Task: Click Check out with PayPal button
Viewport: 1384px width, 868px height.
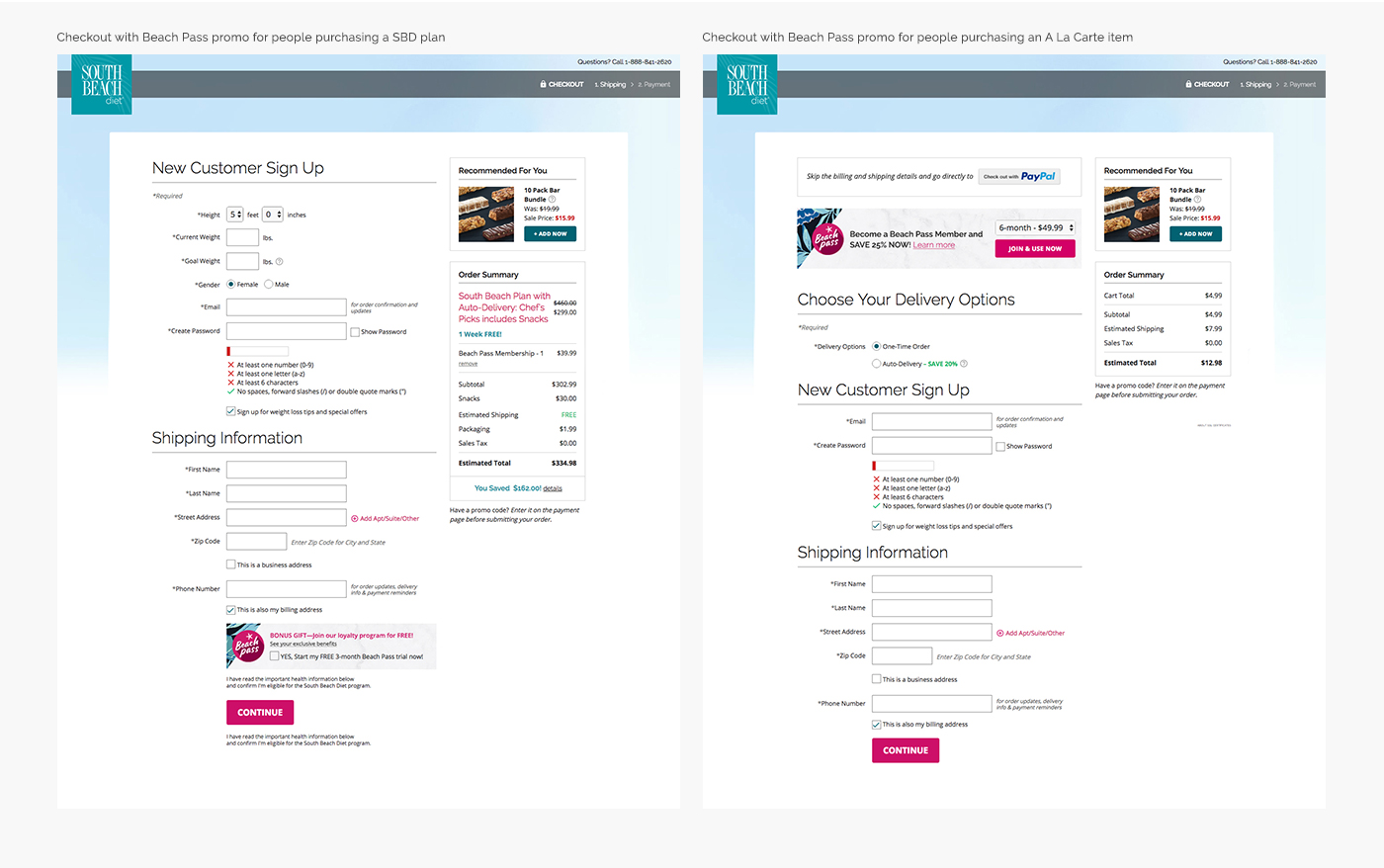Action: 1019,177
